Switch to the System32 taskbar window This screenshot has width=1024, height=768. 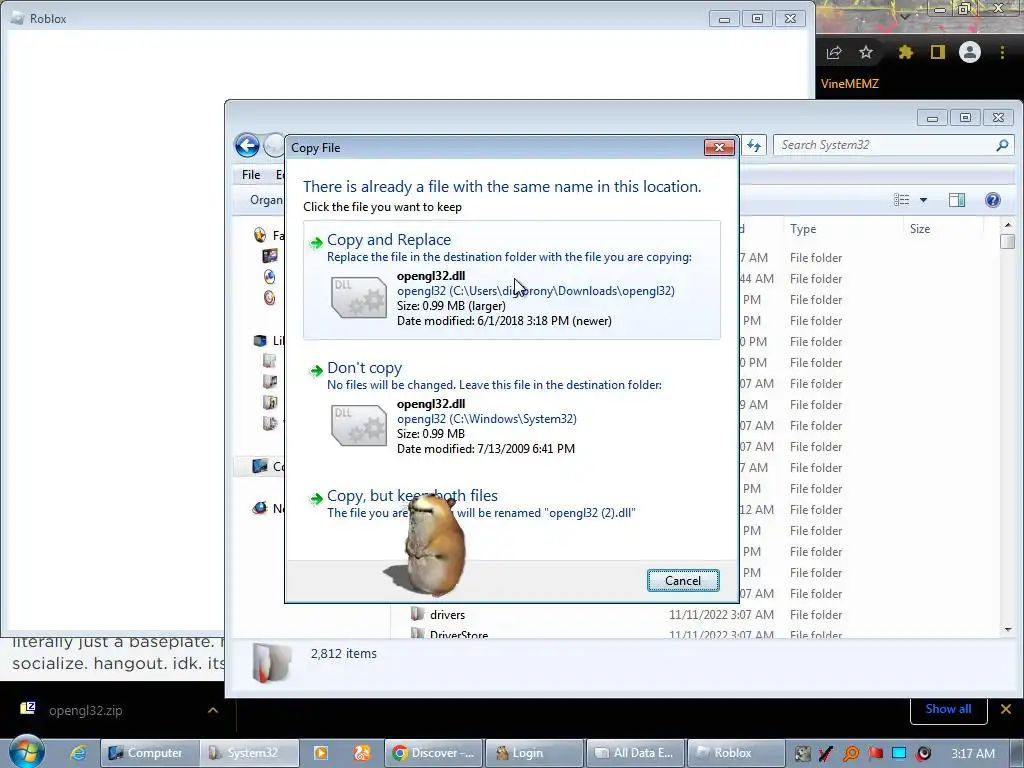point(249,753)
